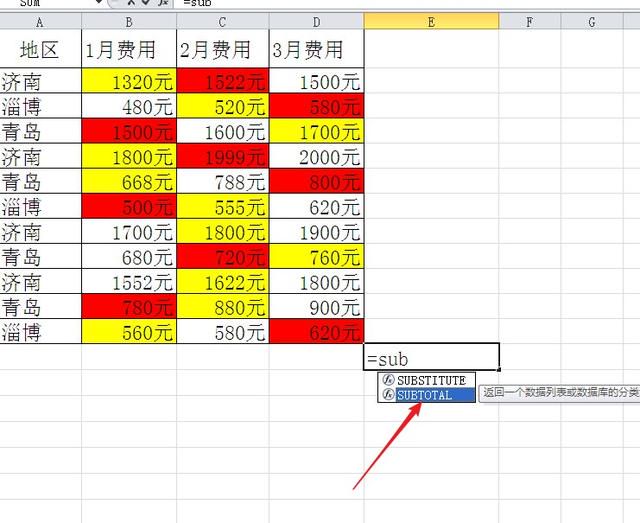The image size is (640, 523).
Task: Select the cell 1600元
Action: 222,131
